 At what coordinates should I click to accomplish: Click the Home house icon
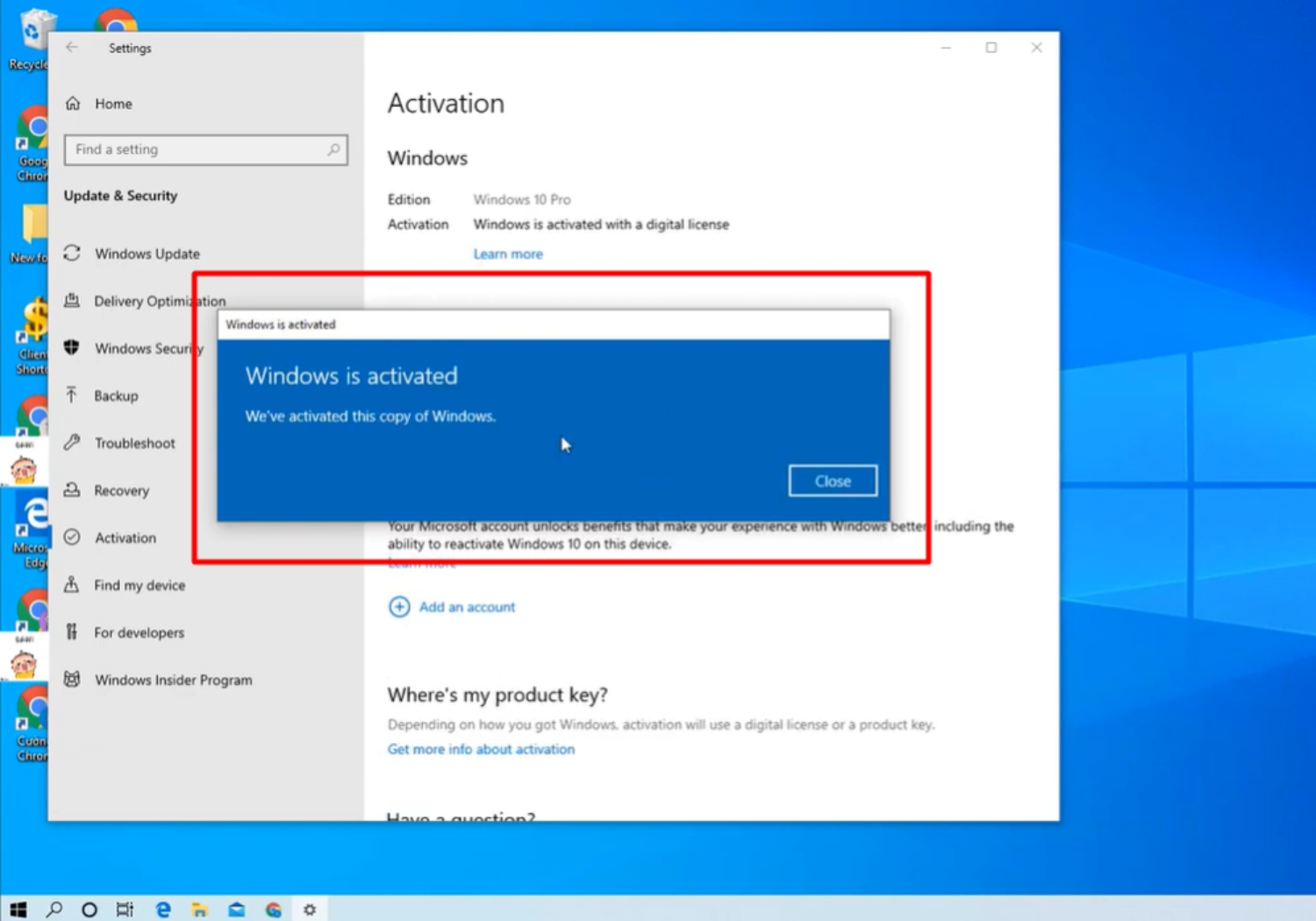(x=73, y=104)
